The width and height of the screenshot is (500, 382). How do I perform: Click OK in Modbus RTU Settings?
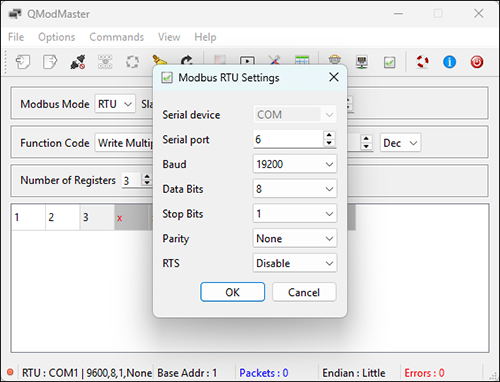click(232, 292)
